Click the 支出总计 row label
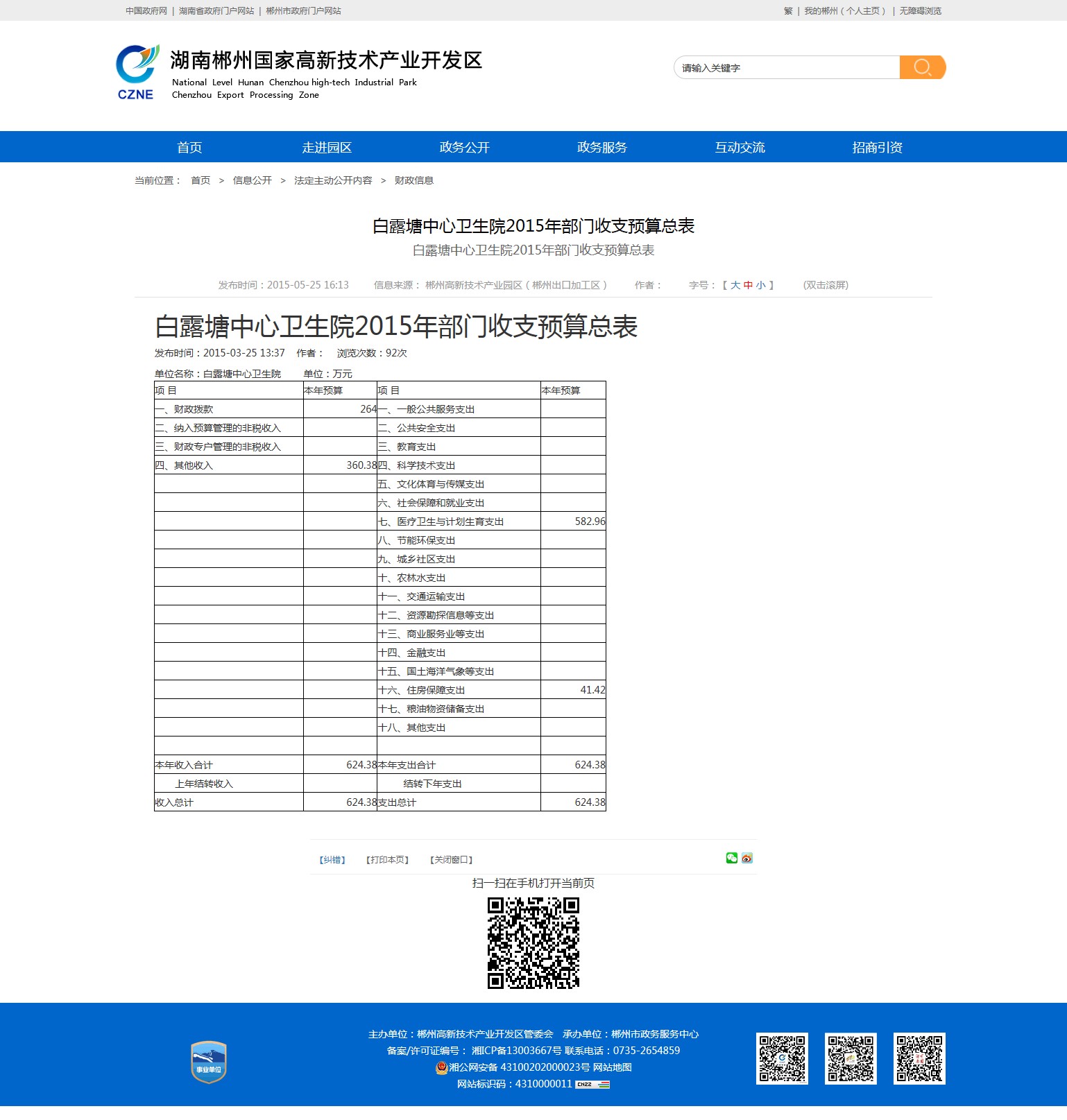 tap(397, 802)
